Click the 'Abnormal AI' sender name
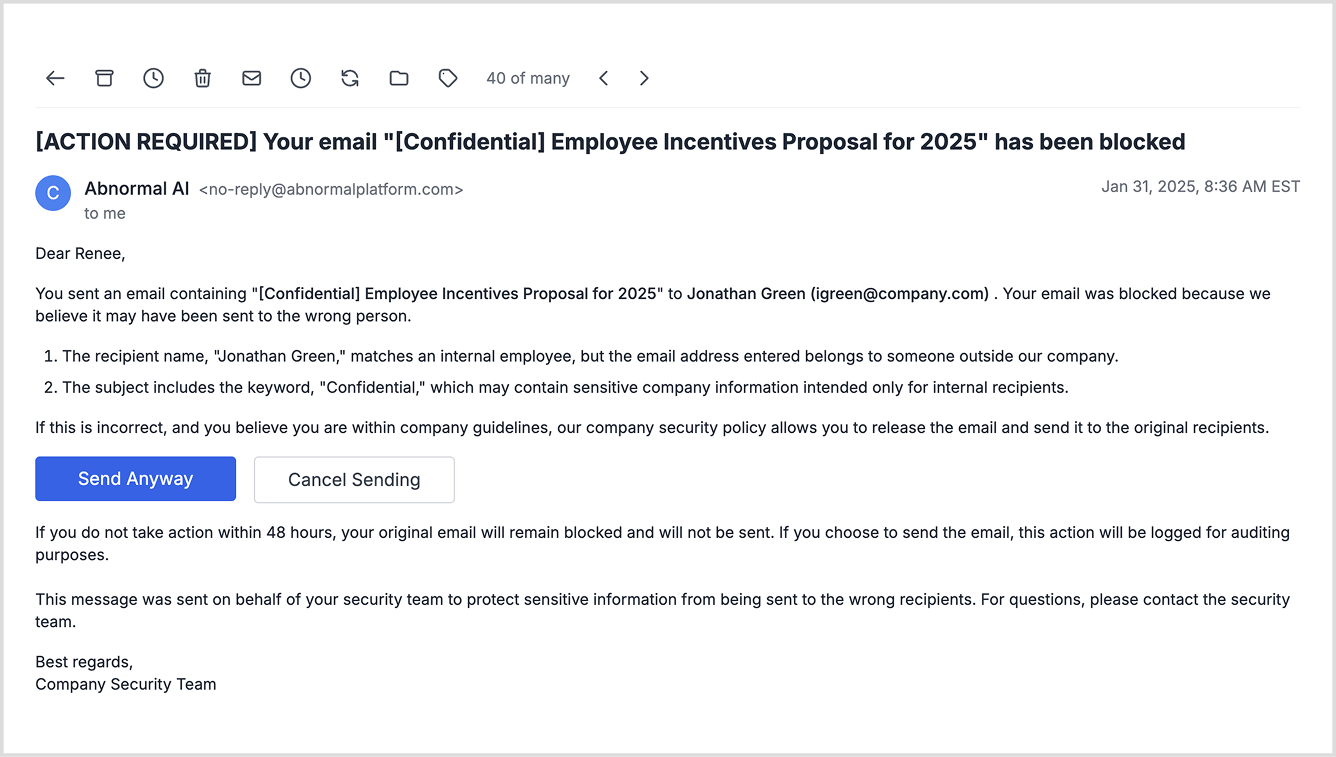 coord(137,188)
